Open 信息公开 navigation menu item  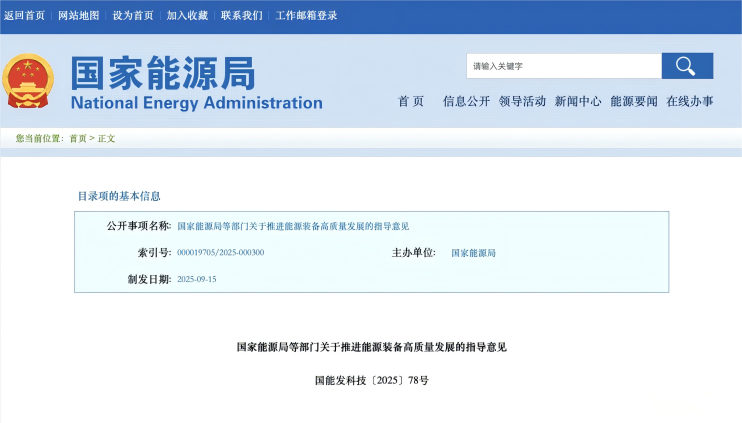(466, 101)
